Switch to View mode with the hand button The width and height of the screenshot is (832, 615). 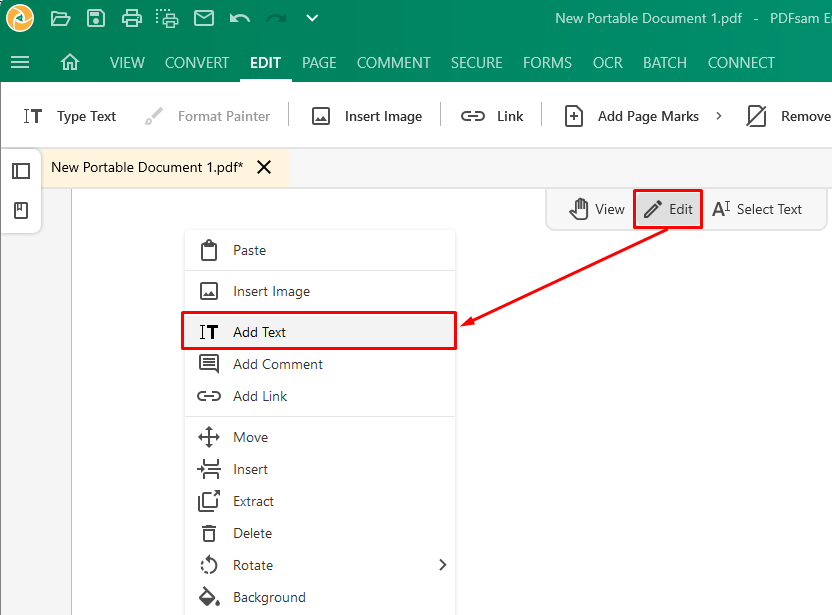(x=597, y=209)
